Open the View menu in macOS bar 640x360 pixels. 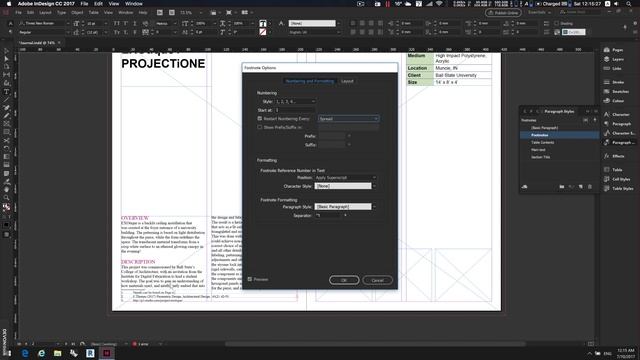[x=114, y=4]
